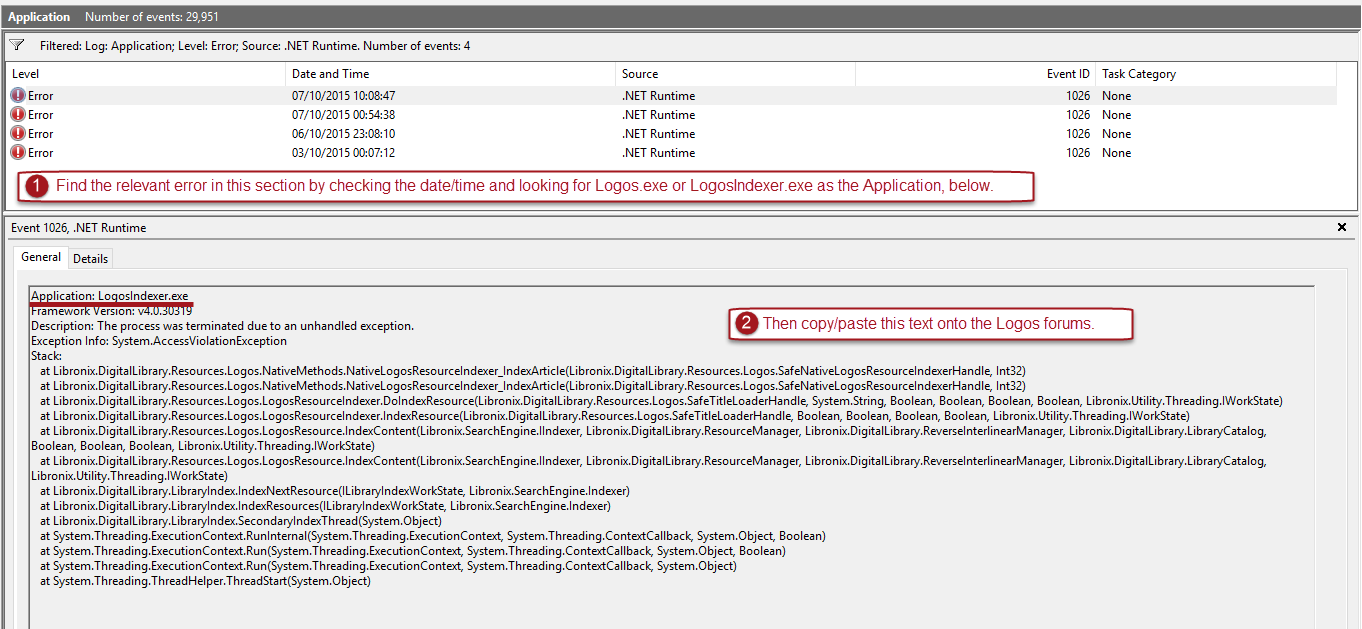Click the Event 1026, .NET Runtime header

tap(78, 228)
